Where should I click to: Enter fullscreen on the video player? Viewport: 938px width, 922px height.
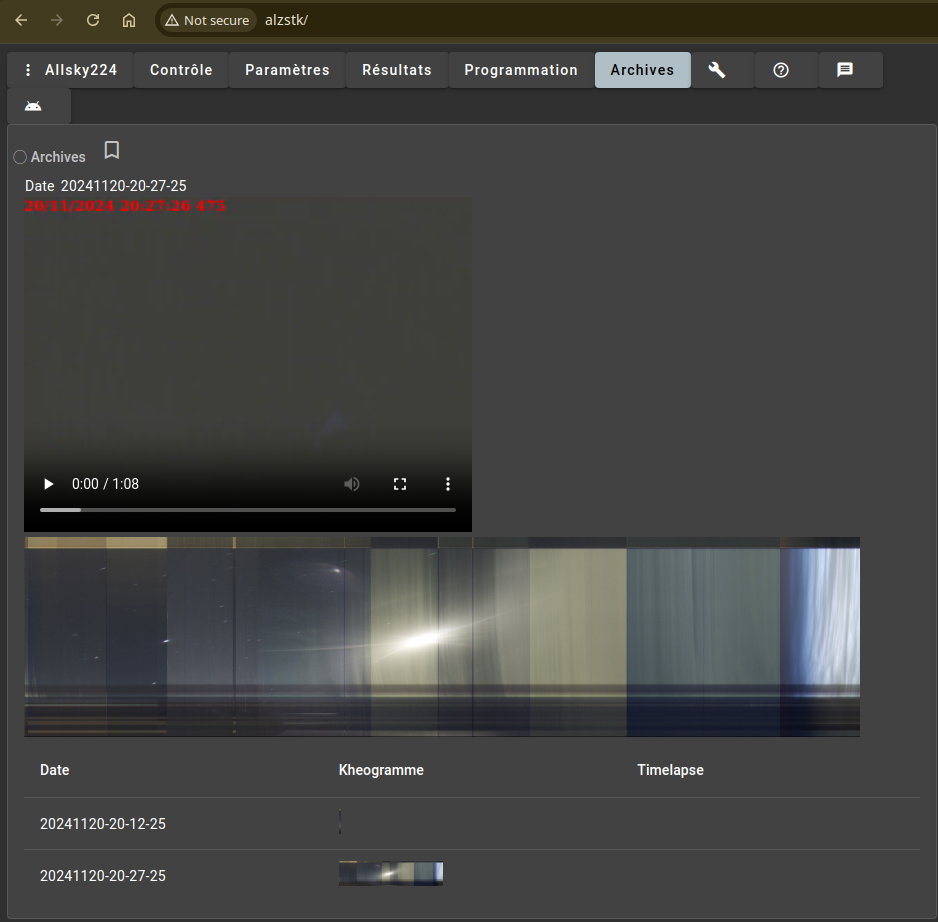point(400,484)
